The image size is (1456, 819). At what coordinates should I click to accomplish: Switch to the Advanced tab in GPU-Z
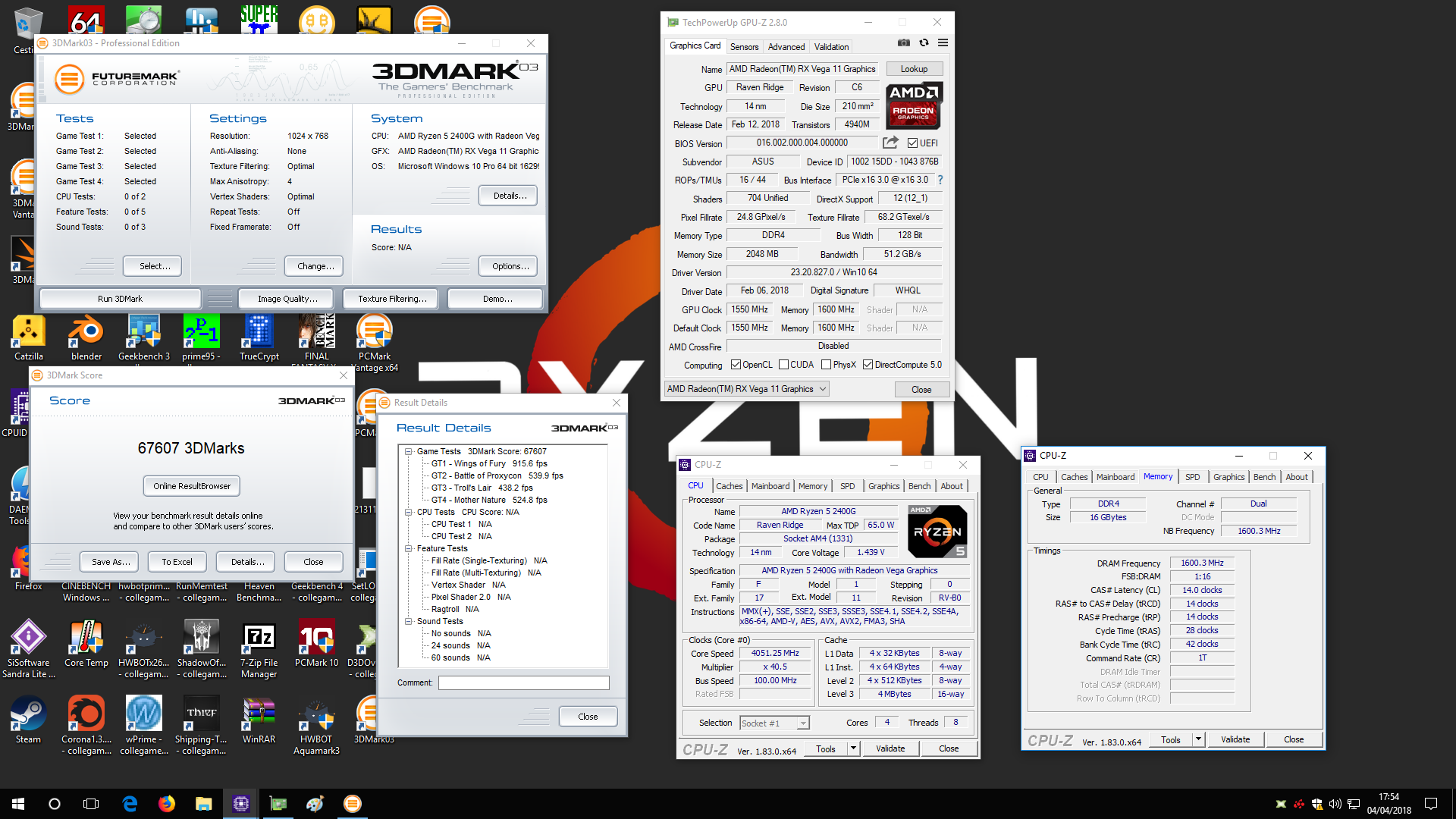(x=786, y=47)
